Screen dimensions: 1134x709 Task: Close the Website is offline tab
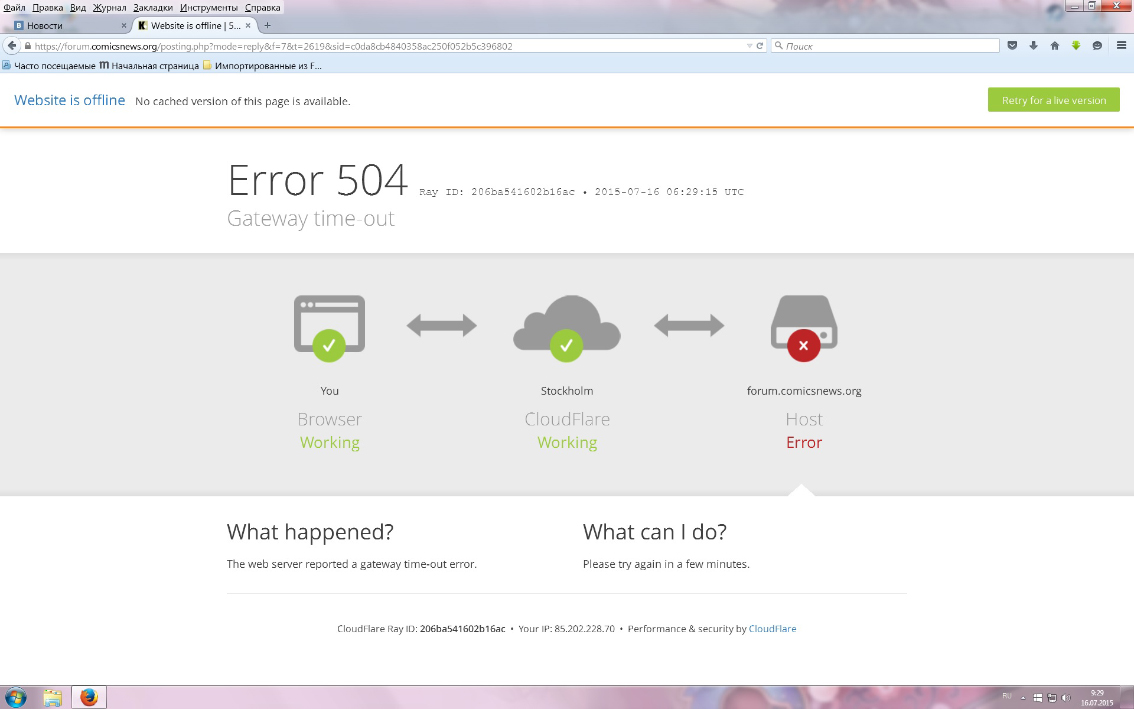click(x=248, y=25)
